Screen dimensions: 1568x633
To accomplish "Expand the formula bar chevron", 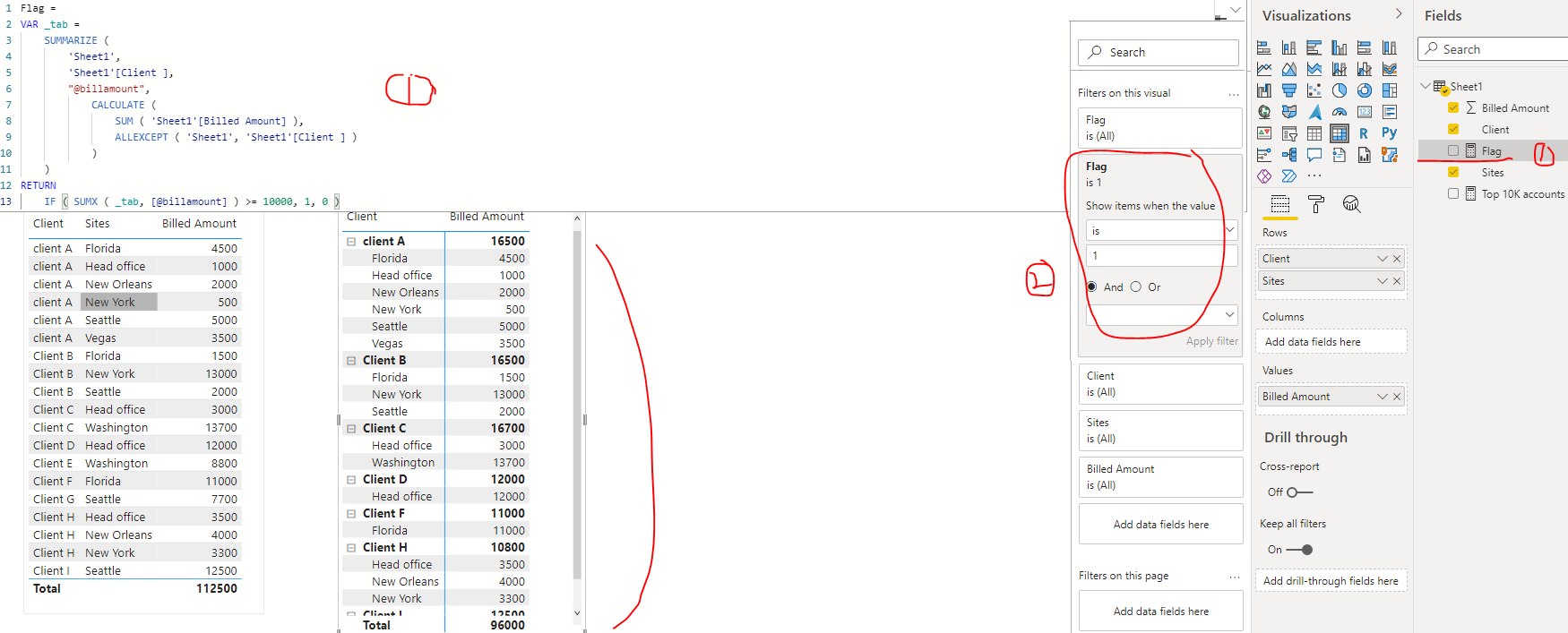I will coord(1236,10).
